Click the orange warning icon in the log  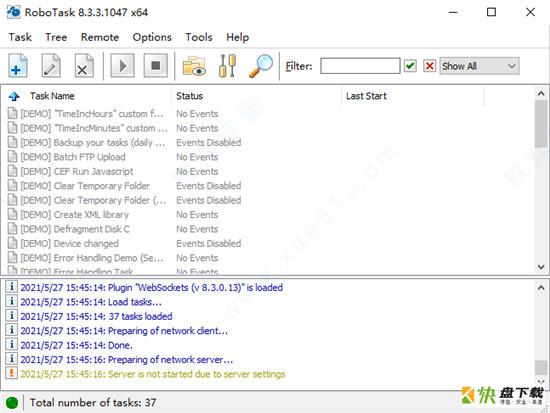(x=11, y=373)
